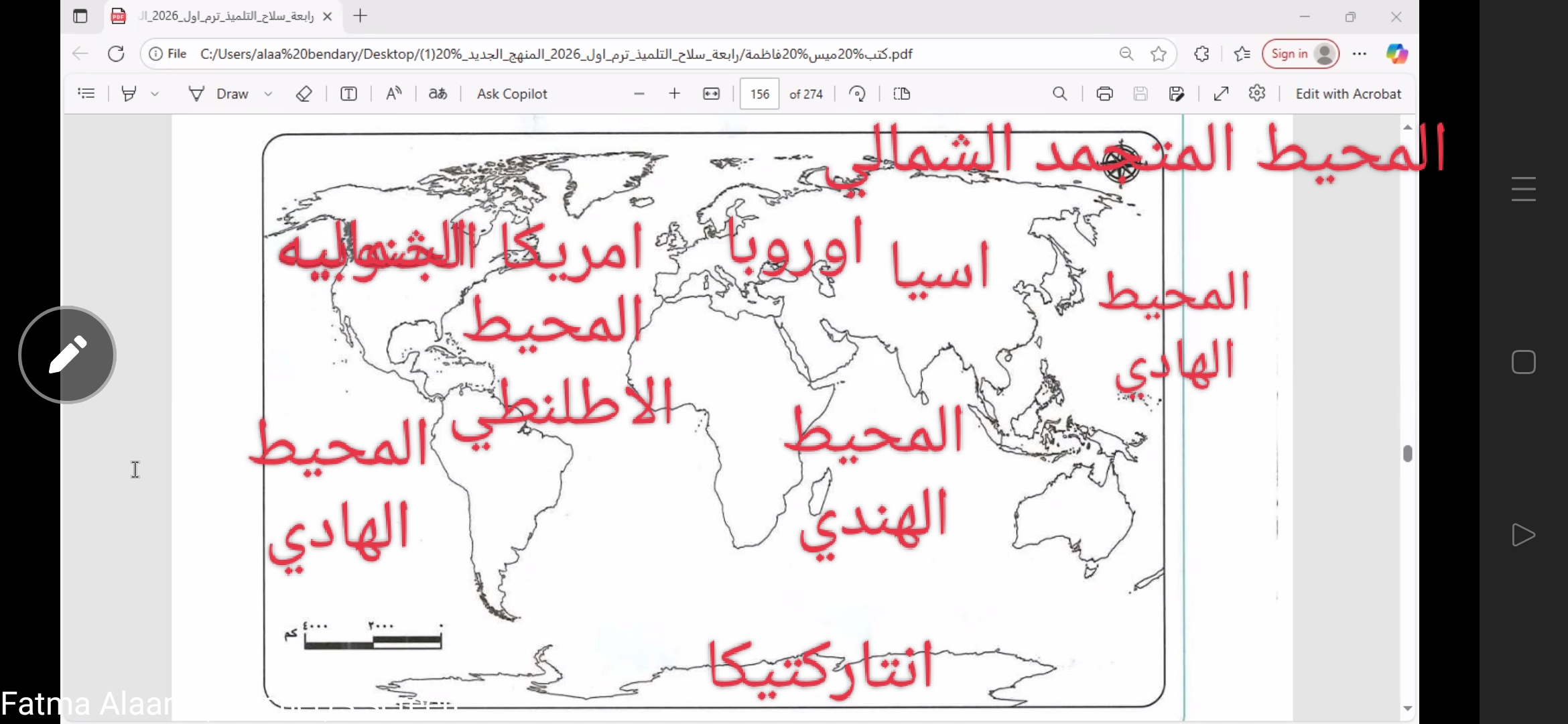
Task: Click Ask Copilot button
Action: (512, 94)
